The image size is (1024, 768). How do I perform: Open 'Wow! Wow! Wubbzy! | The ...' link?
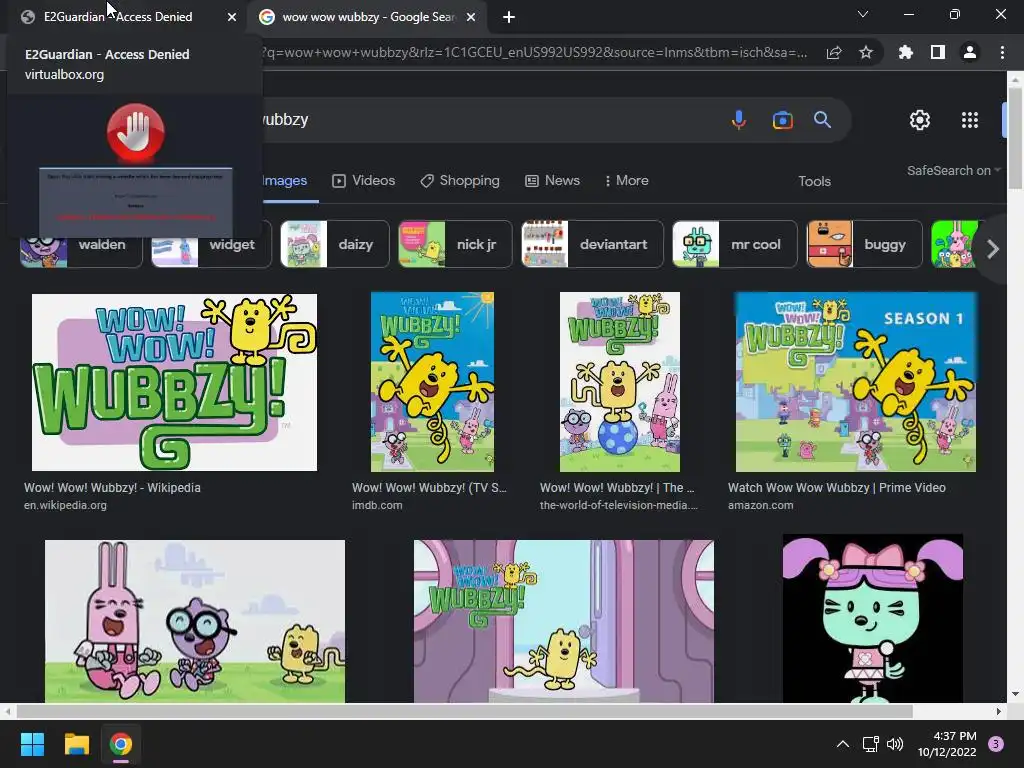pos(617,488)
